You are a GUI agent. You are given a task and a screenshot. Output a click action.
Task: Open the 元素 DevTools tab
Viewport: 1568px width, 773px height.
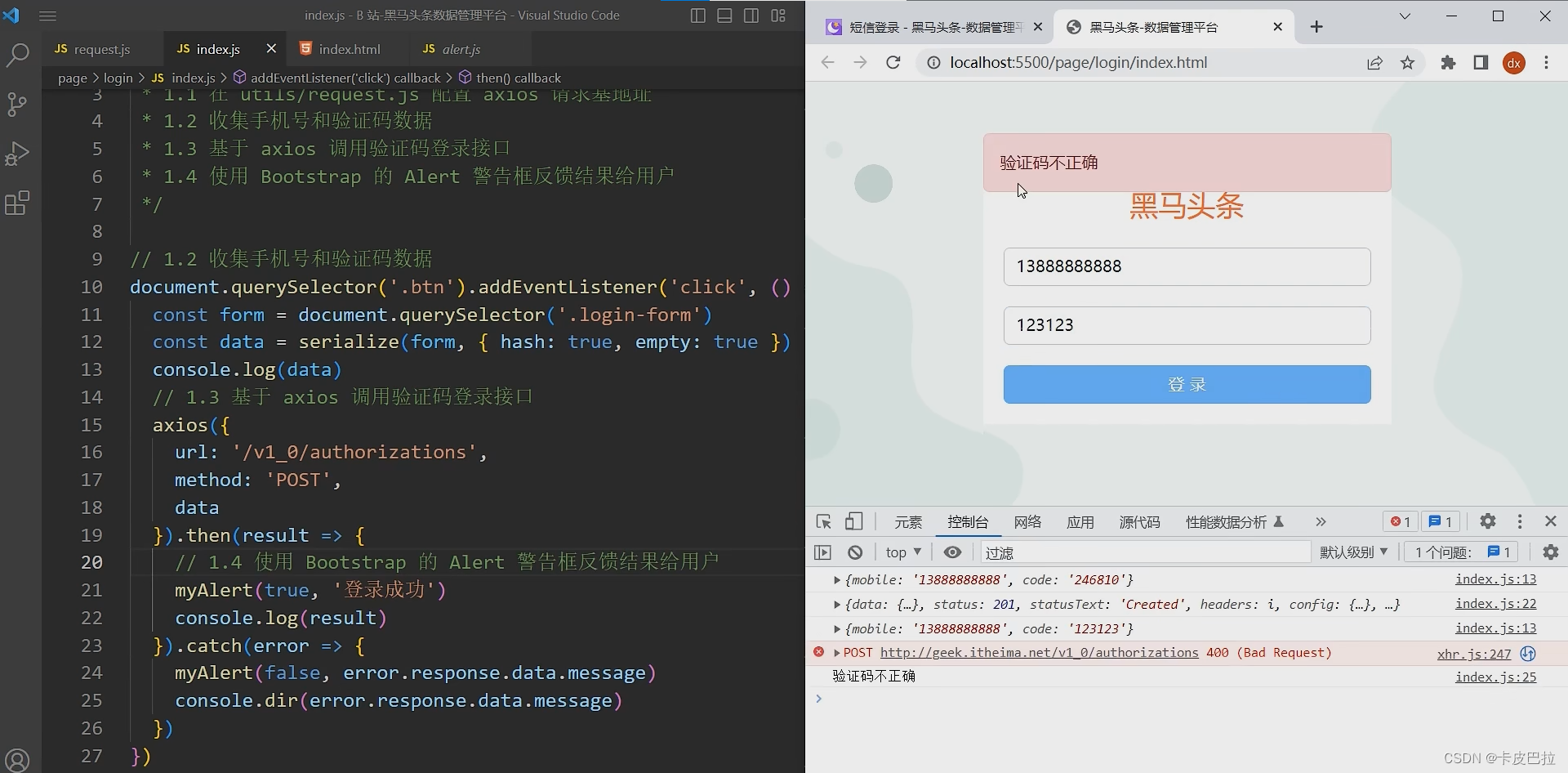908,522
